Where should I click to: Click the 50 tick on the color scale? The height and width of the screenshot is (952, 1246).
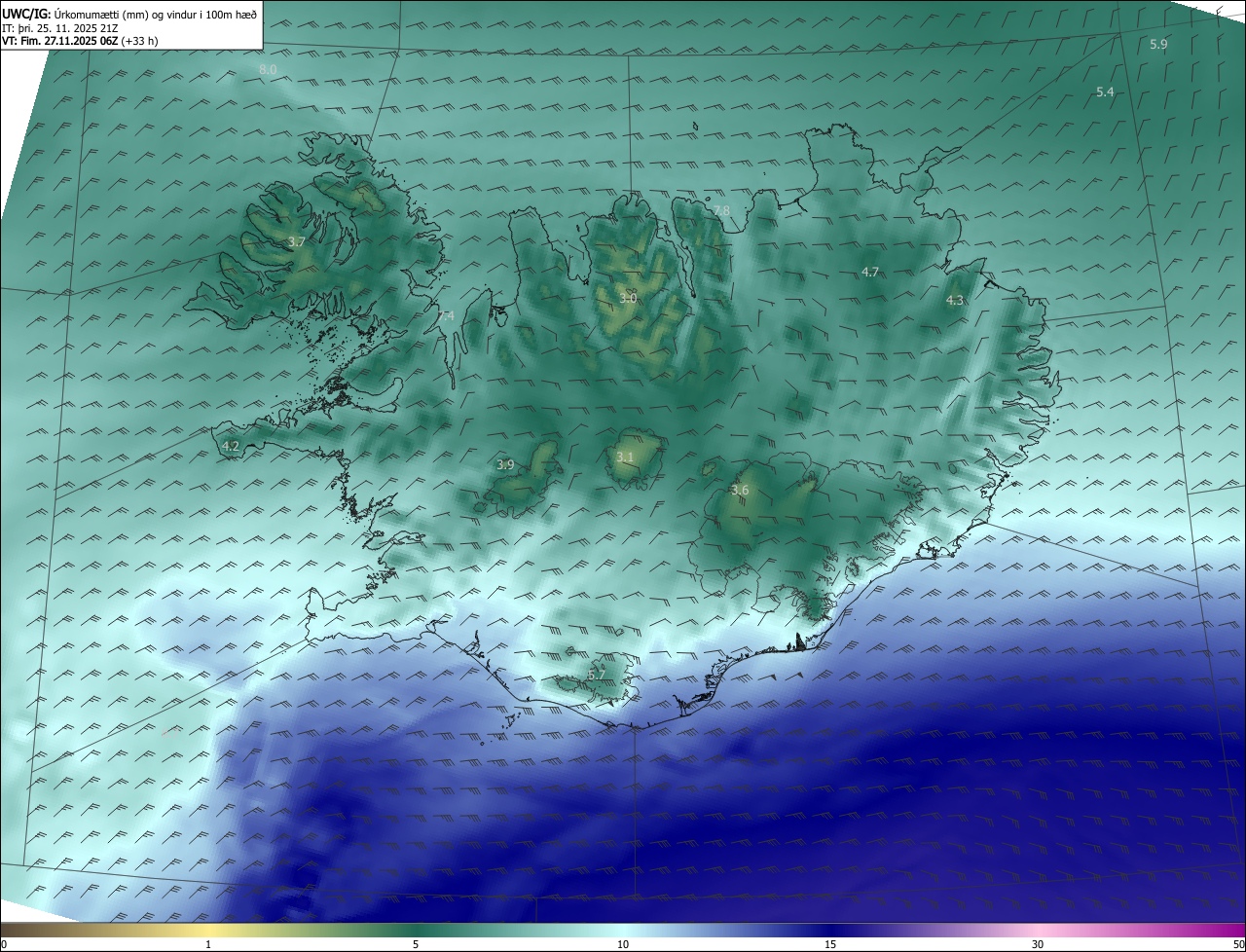(1238, 944)
